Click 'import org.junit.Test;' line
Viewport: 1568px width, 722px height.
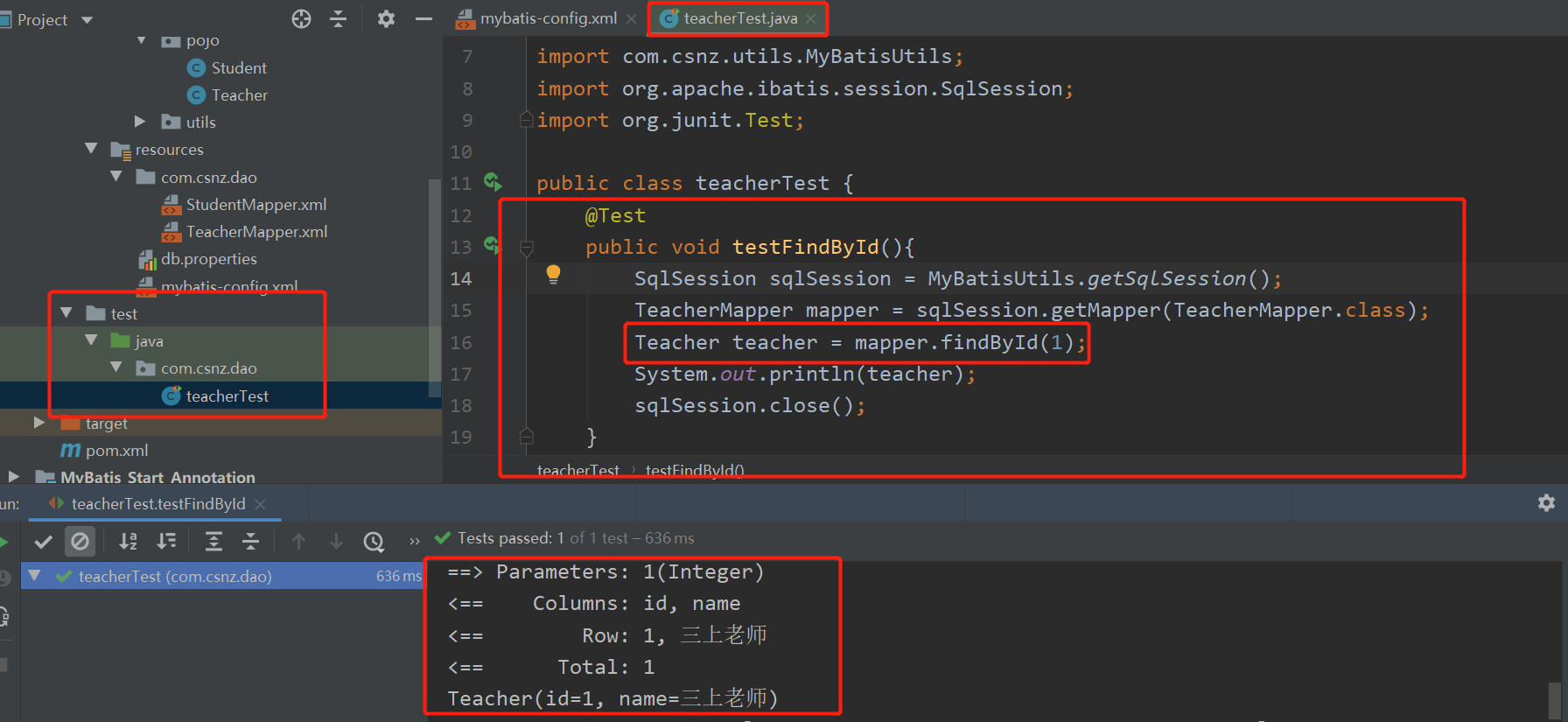(x=670, y=120)
